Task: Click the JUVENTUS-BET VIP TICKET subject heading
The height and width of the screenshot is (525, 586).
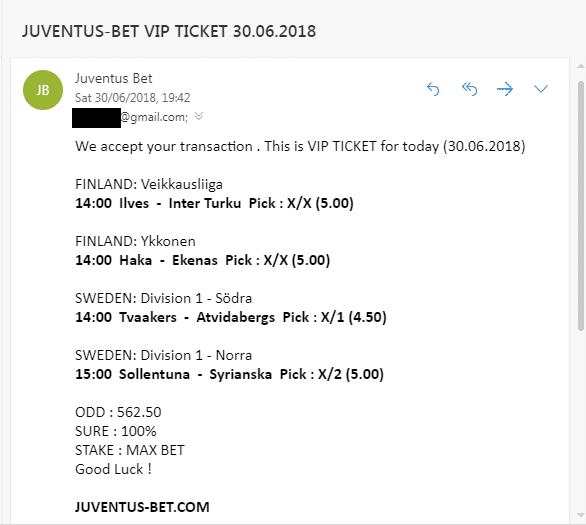Action: (x=169, y=31)
